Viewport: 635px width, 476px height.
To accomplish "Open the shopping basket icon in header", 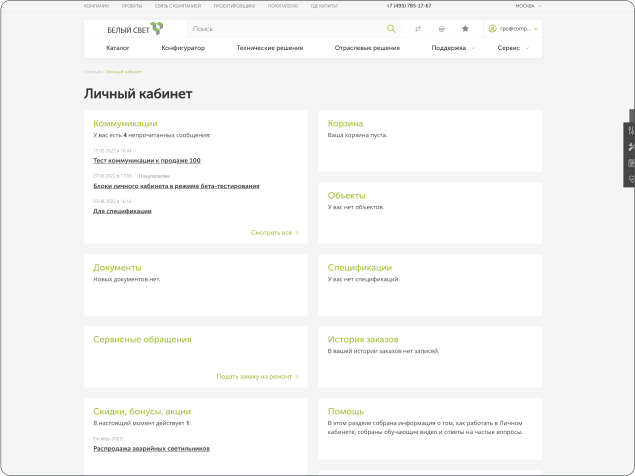I will pyautogui.click(x=442, y=29).
